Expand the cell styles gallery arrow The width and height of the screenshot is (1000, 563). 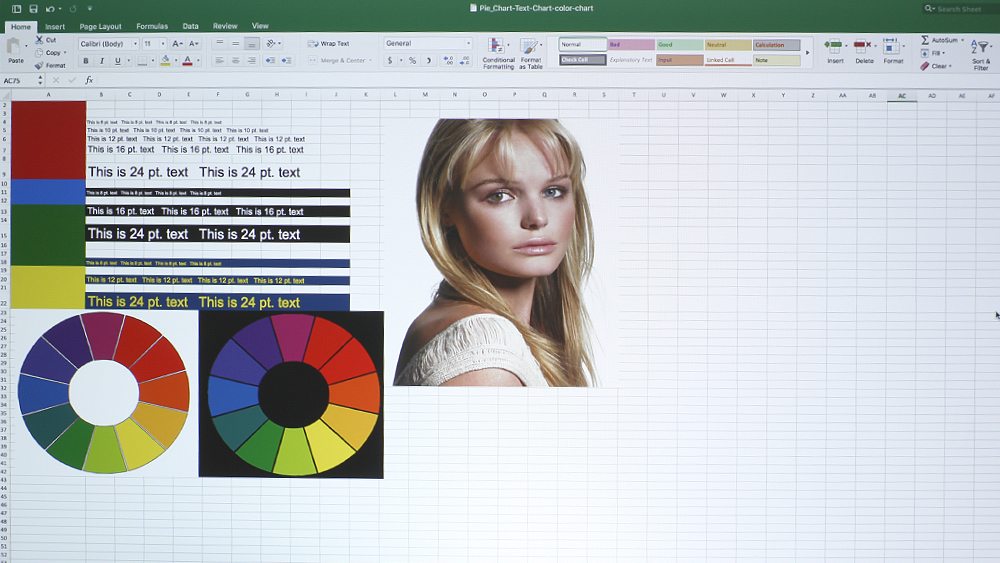(x=807, y=52)
